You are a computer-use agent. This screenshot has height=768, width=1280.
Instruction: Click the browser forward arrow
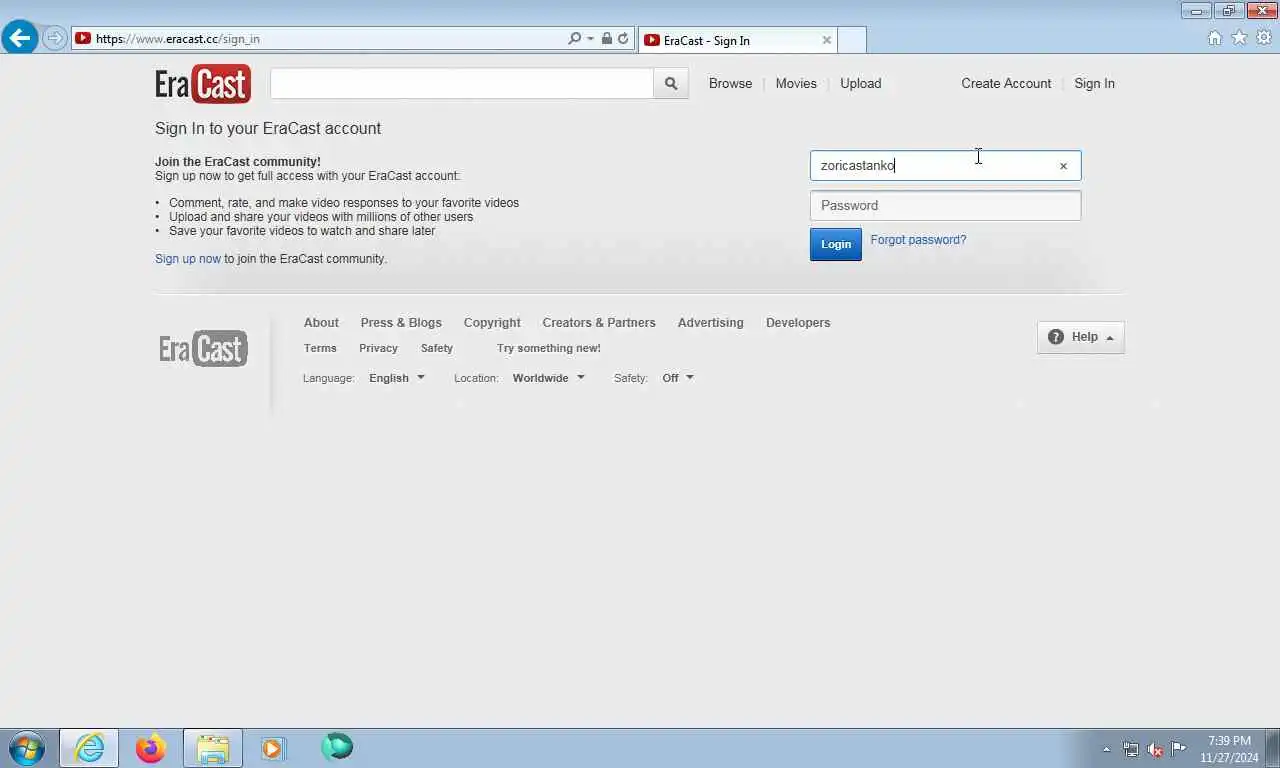click(55, 38)
